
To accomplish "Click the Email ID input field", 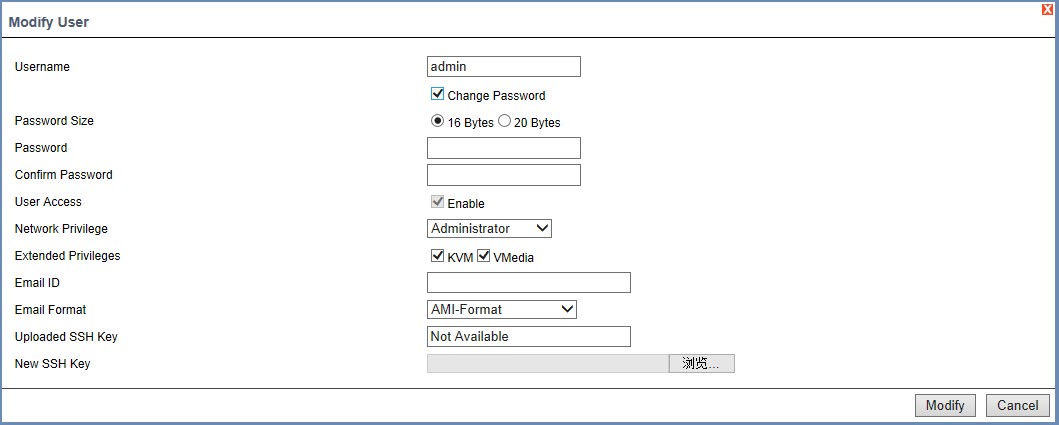I will point(528,283).
